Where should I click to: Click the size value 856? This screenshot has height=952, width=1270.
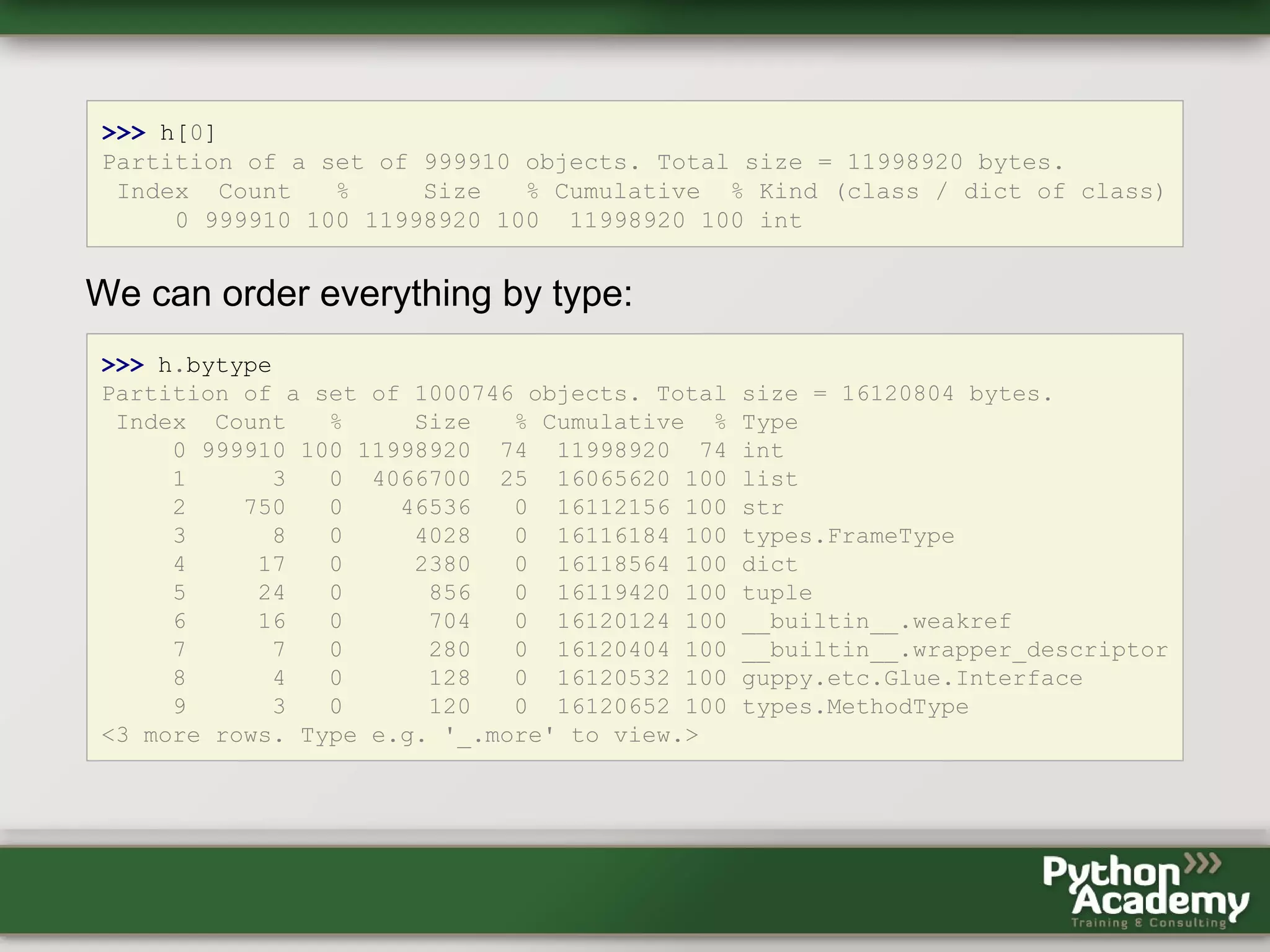[450, 593]
